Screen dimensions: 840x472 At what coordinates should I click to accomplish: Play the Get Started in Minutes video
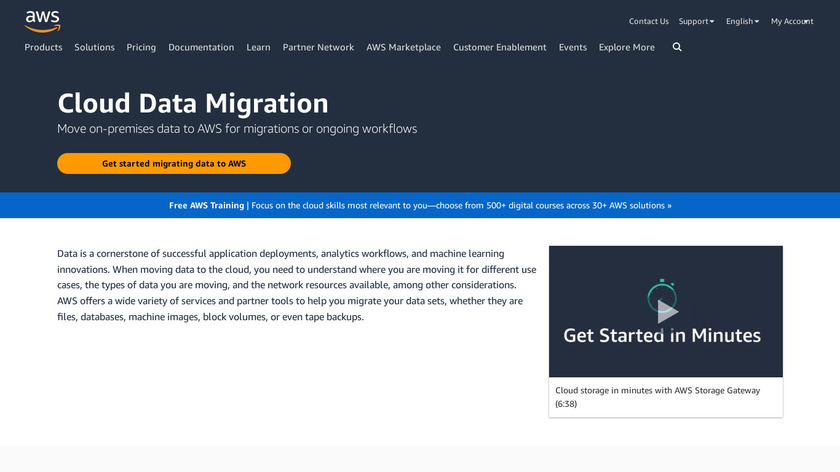coord(666,311)
